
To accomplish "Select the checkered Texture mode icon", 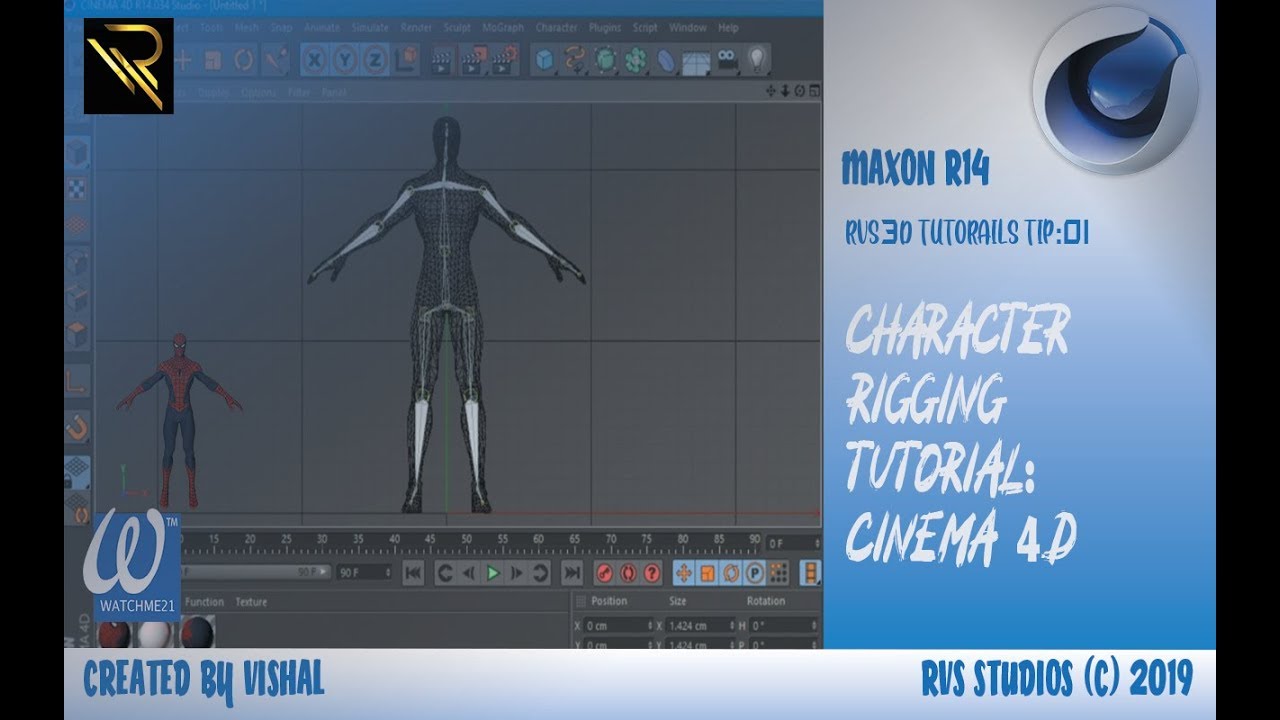I will click(x=77, y=190).
